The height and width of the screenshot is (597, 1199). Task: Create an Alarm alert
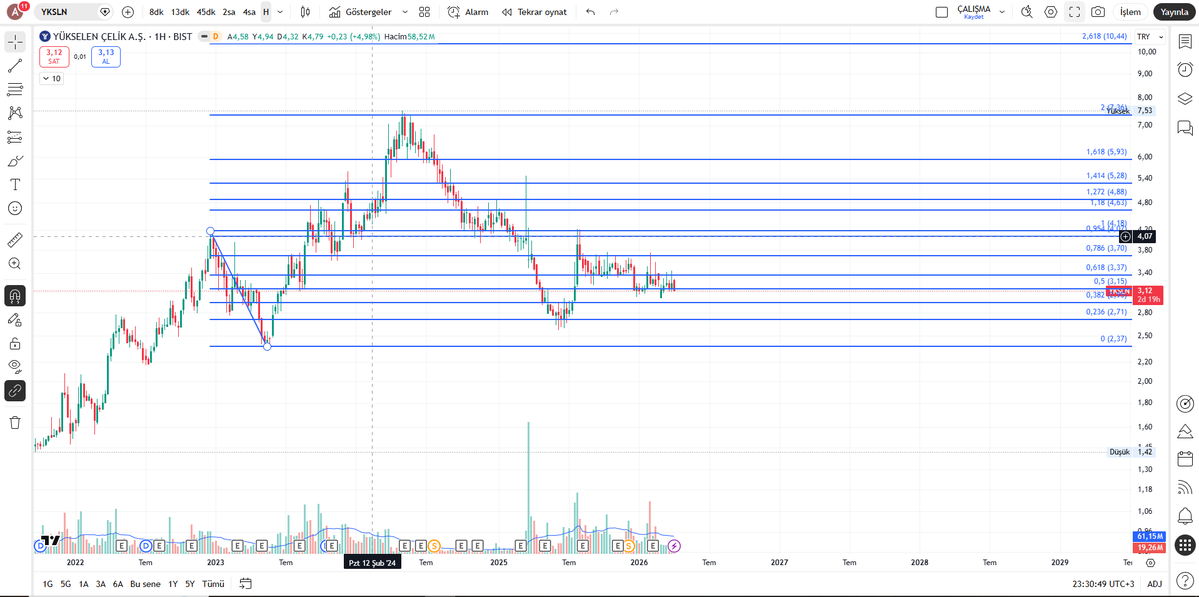468,12
